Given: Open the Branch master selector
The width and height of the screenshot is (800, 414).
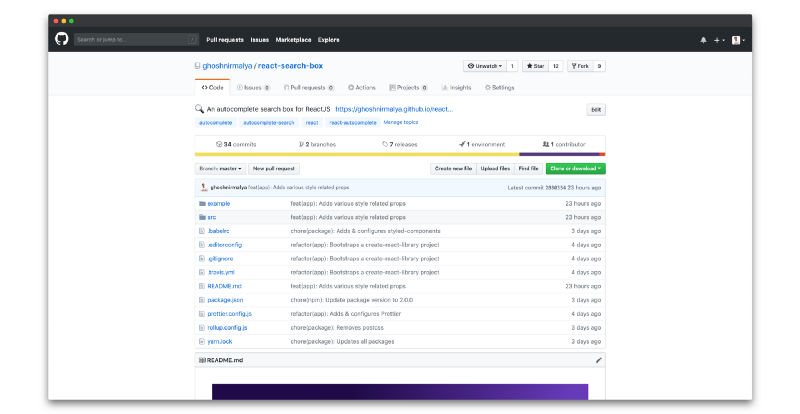Looking at the screenshot, I should coord(220,169).
